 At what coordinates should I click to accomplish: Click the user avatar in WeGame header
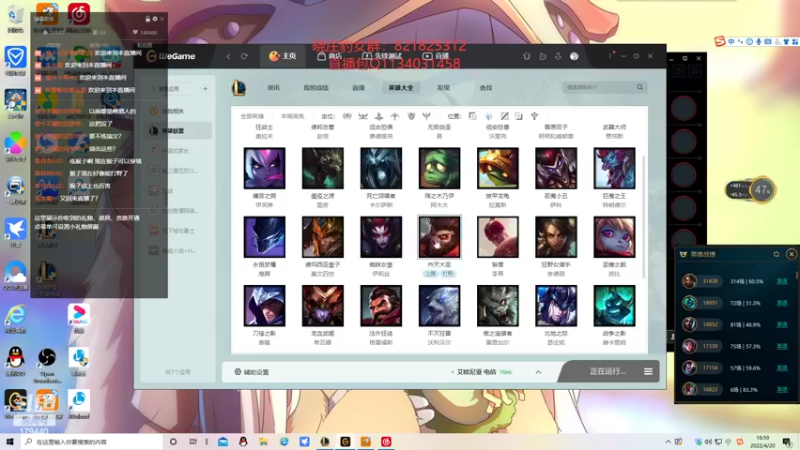click(x=574, y=56)
